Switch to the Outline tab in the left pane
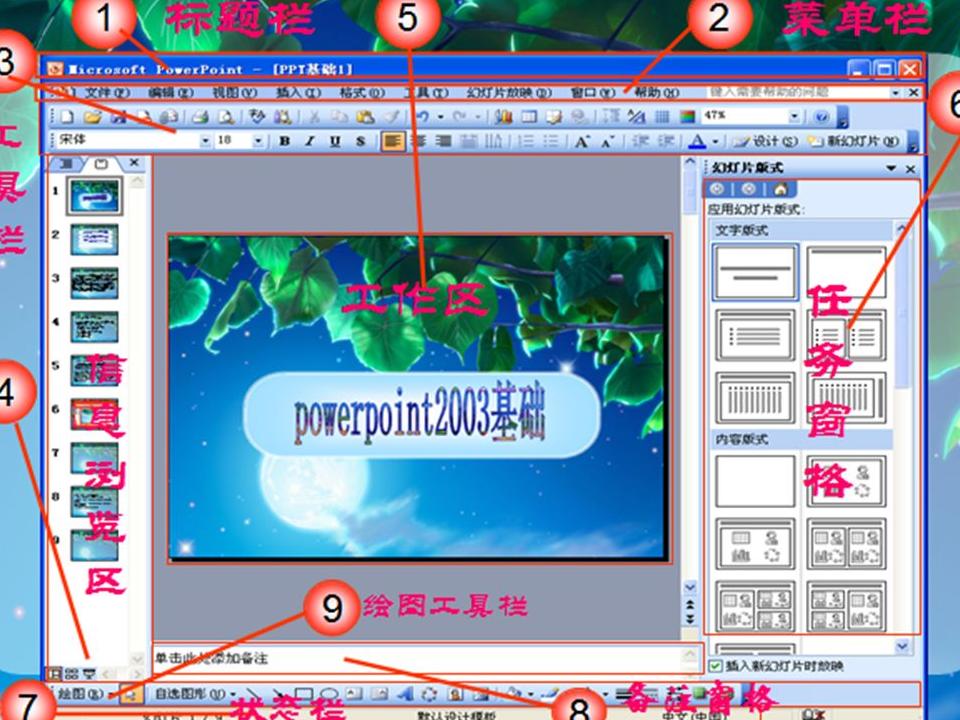This screenshot has width=960, height=720. coord(66,163)
